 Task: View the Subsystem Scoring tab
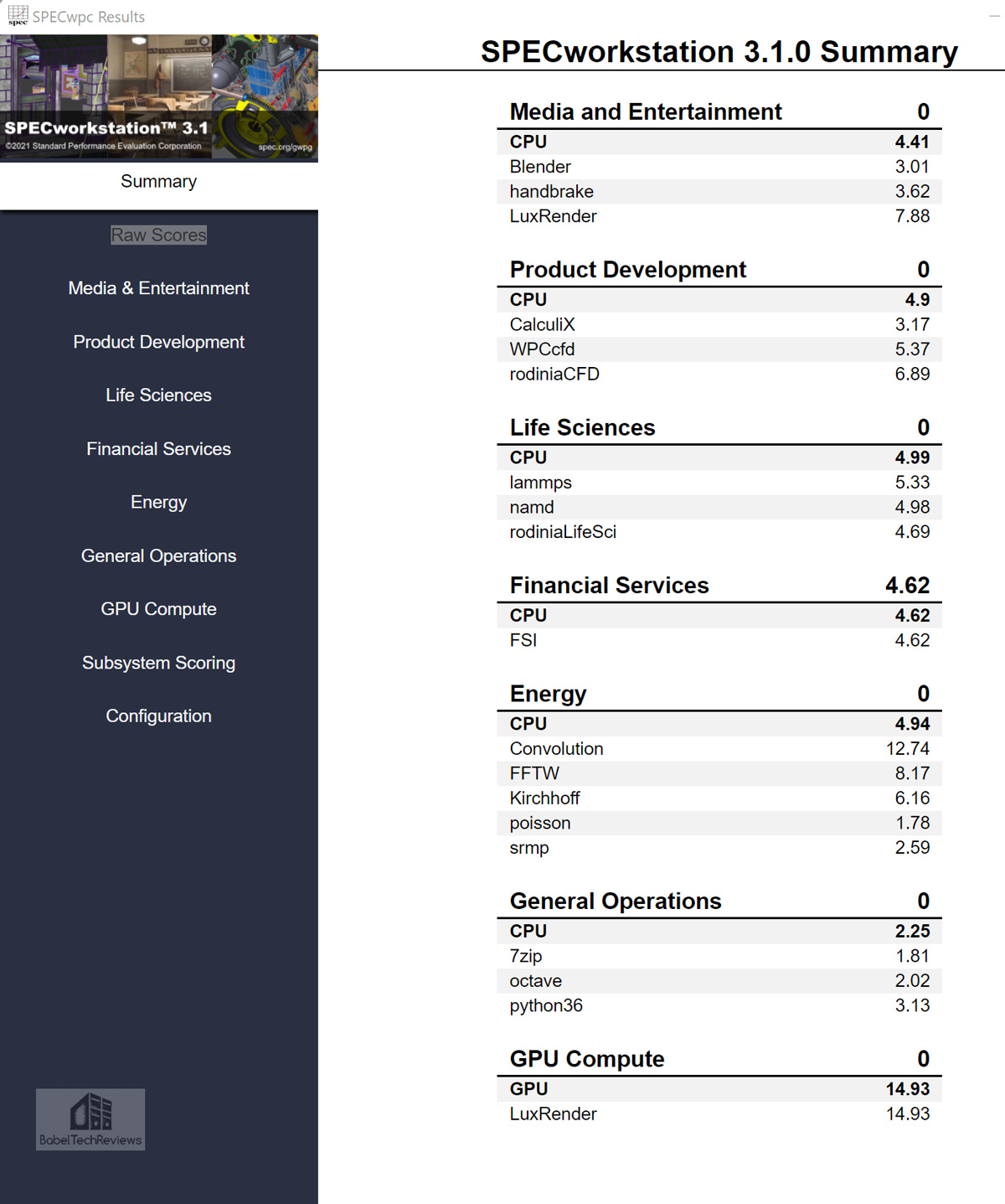coord(159,663)
